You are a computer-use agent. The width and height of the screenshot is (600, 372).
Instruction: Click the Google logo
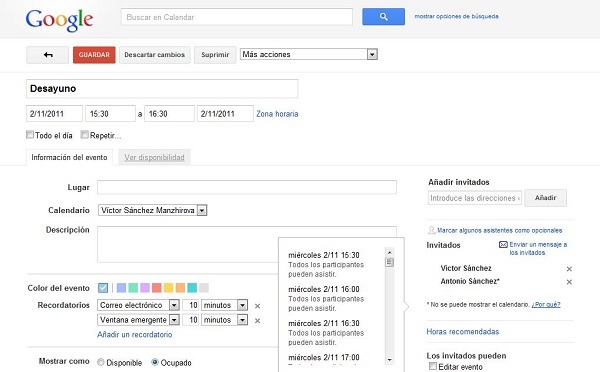[x=59, y=20]
